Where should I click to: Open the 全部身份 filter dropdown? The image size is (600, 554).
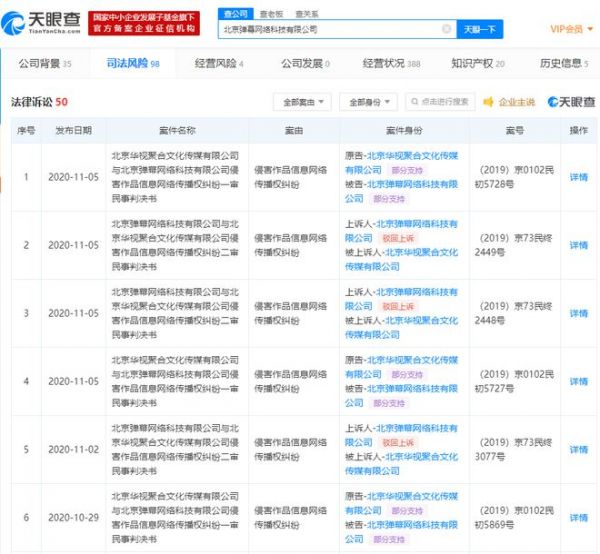(368, 102)
